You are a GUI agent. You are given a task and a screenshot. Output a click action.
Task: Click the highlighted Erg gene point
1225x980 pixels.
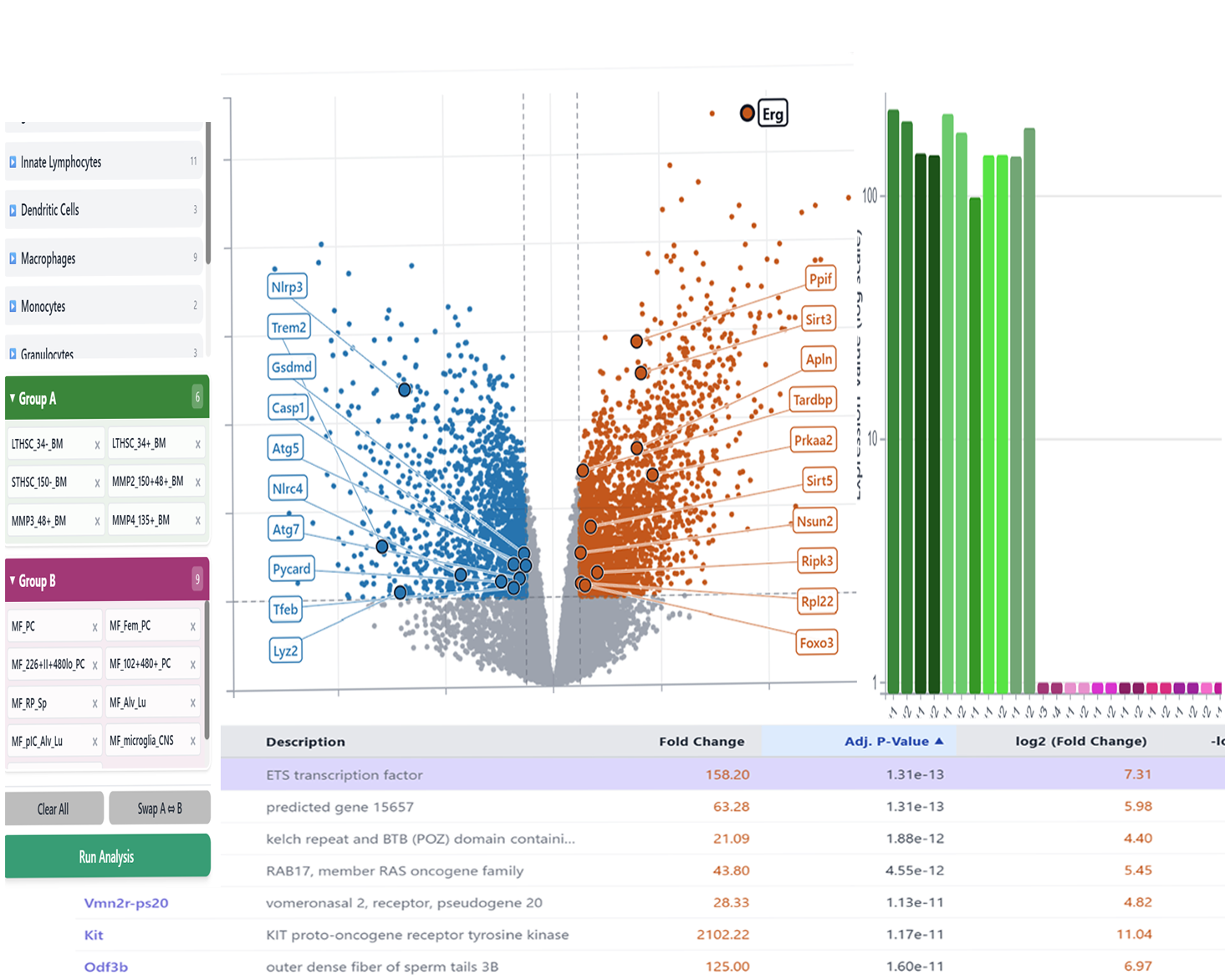748,113
